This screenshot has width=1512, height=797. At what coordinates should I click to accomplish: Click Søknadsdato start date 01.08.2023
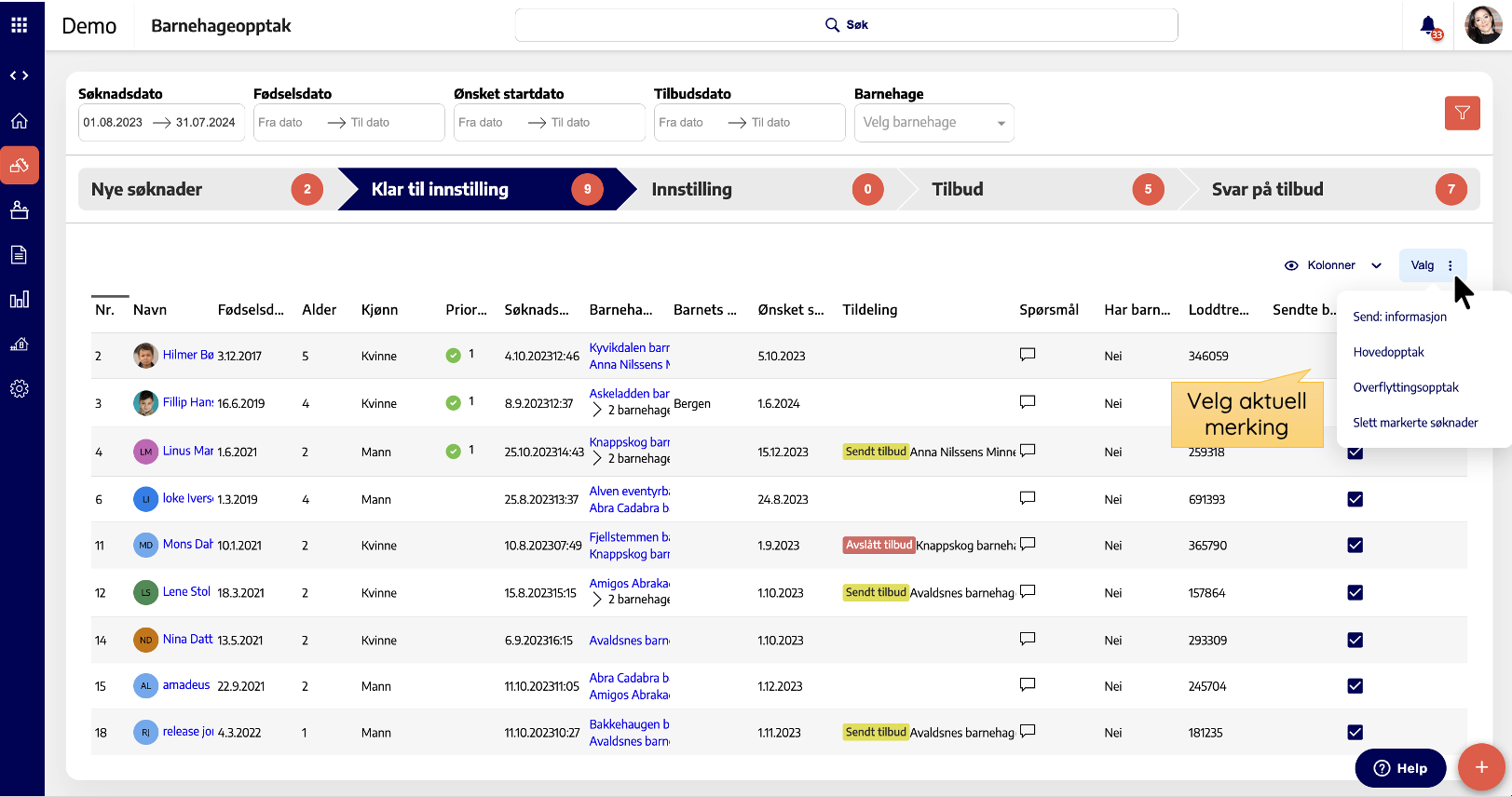point(113,122)
